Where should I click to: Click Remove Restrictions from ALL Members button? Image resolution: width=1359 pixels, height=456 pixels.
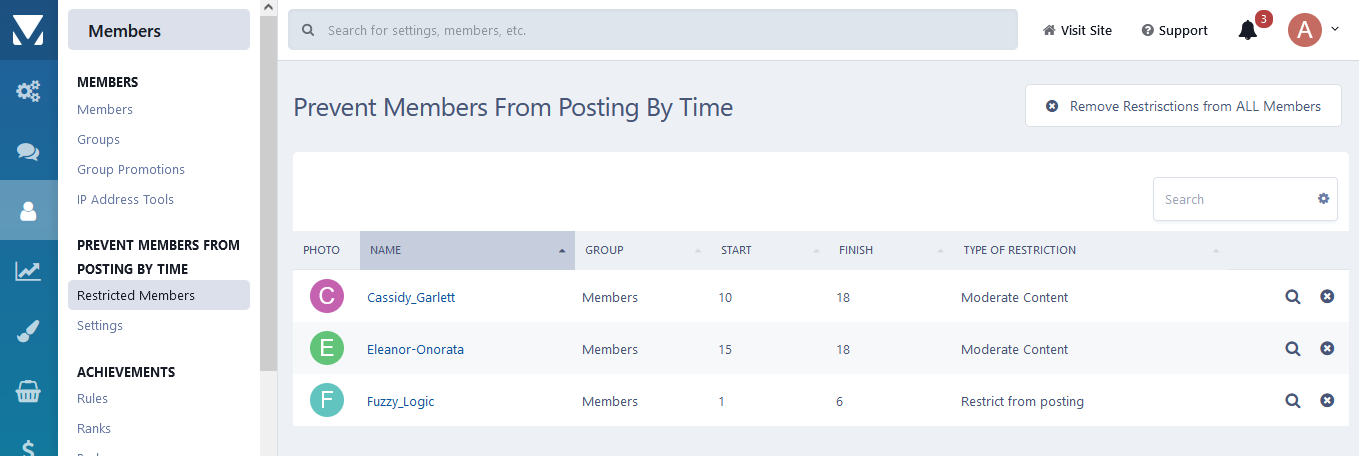pyautogui.click(x=1183, y=106)
